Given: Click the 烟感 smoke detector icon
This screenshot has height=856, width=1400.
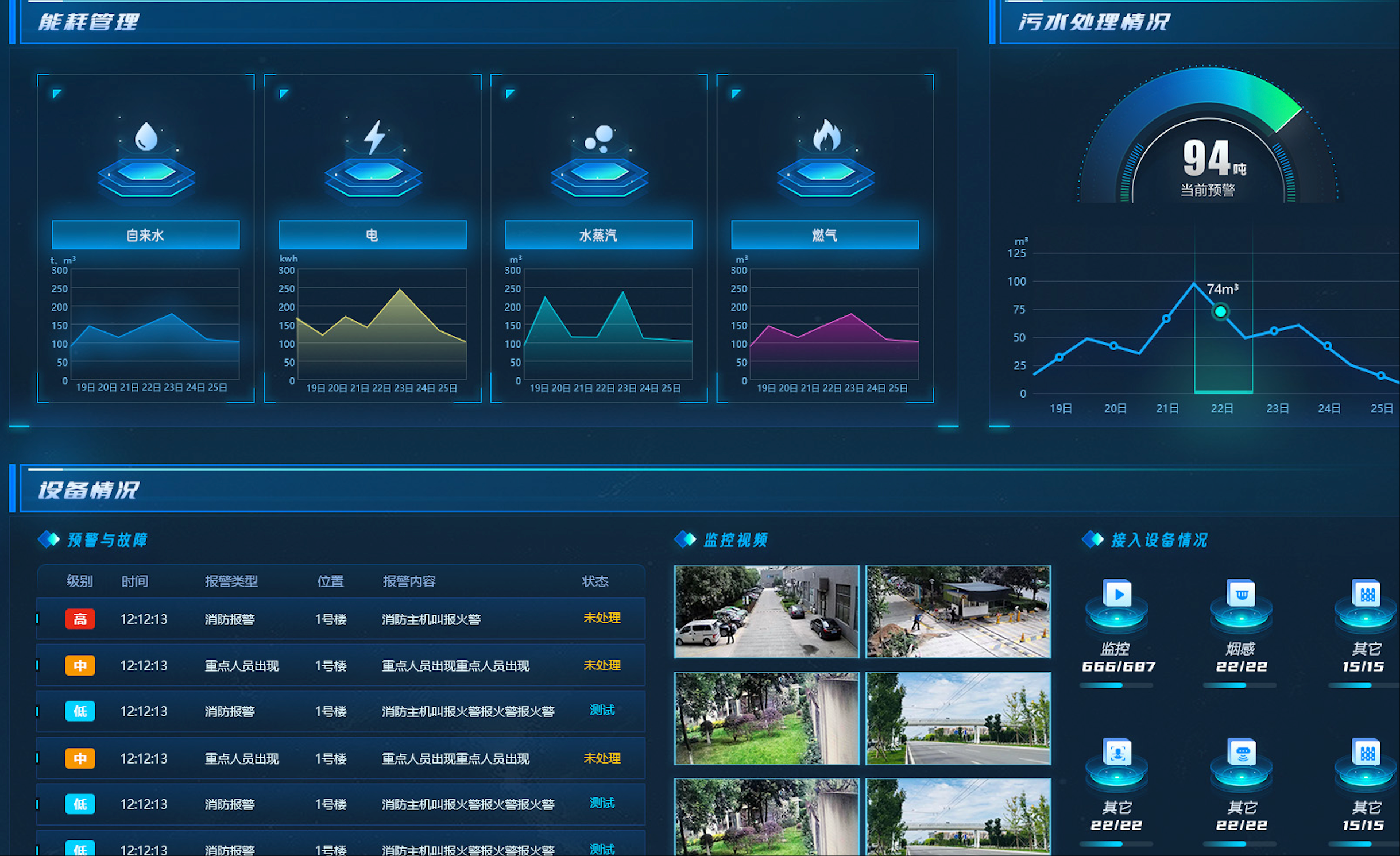Looking at the screenshot, I should [x=1241, y=595].
